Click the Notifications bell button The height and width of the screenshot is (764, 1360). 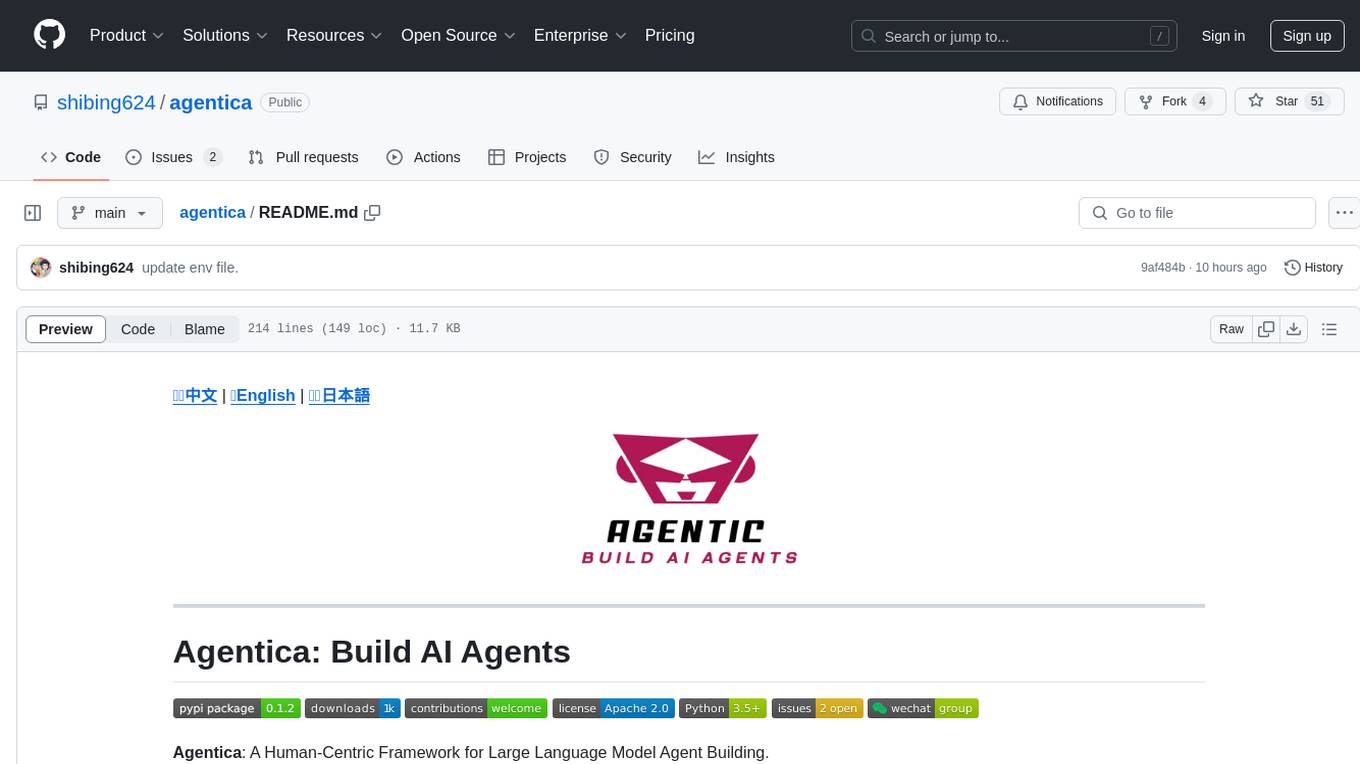pyautogui.click(x=1058, y=101)
